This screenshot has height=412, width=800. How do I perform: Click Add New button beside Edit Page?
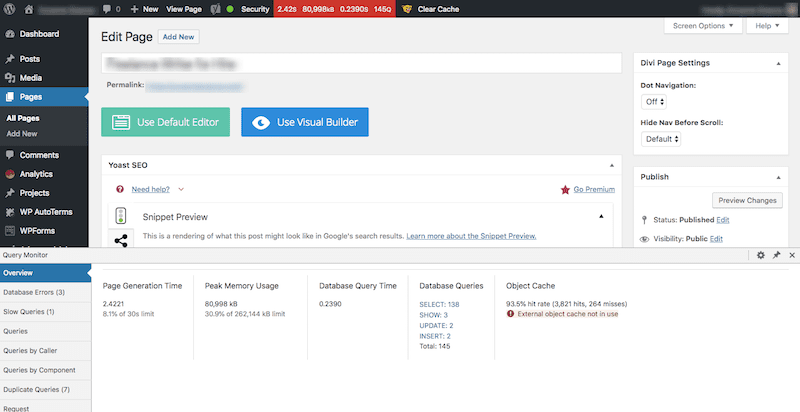point(179,37)
